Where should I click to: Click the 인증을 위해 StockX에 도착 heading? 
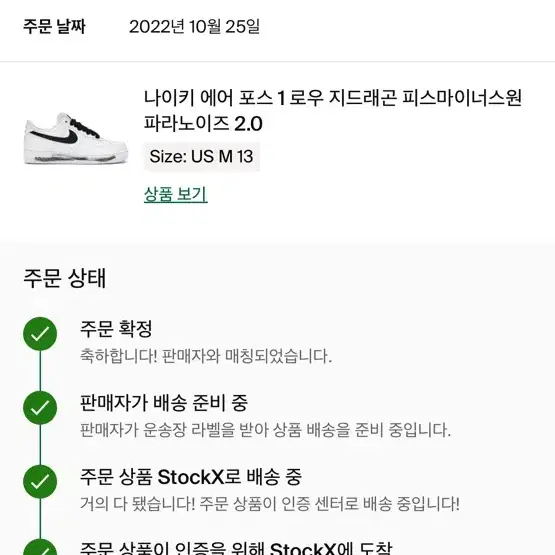click(x=236, y=548)
